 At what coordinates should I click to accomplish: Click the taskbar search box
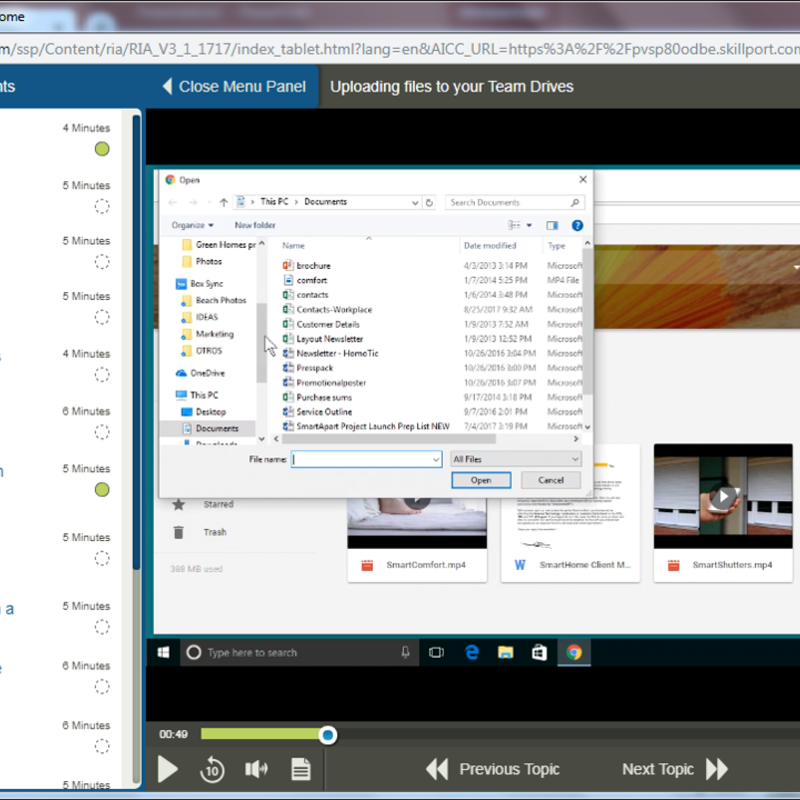click(299, 653)
